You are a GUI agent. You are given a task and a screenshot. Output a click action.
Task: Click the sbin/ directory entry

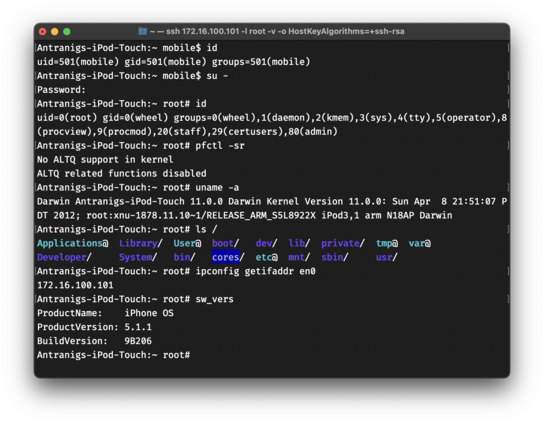tap(334, 257)
